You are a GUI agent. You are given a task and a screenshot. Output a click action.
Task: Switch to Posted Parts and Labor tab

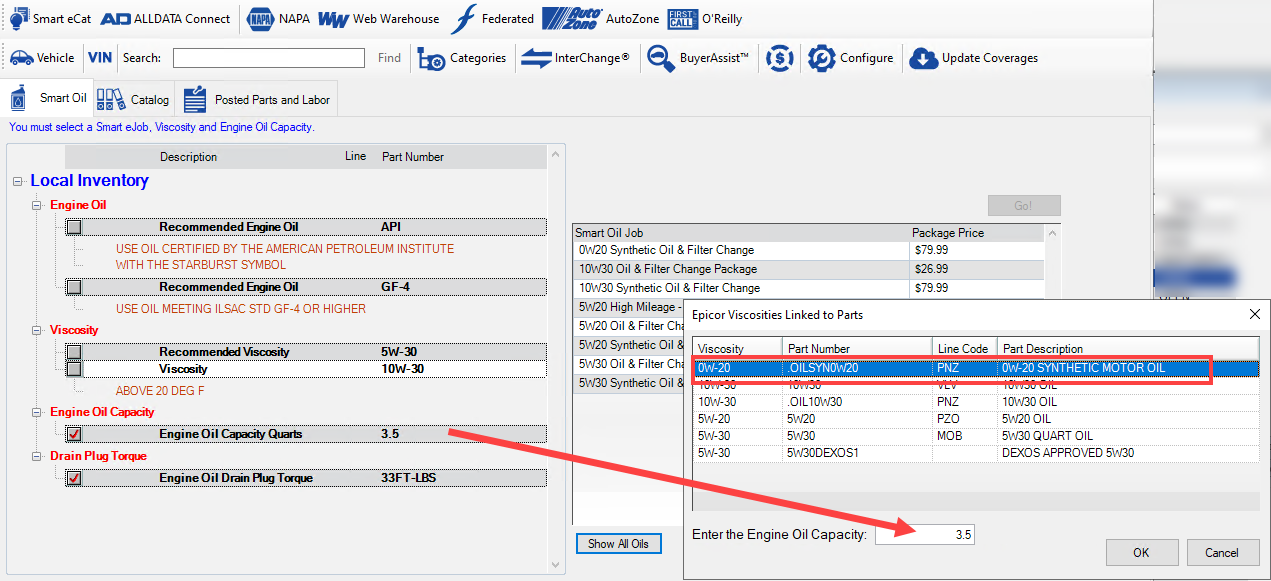(x=257, y=99)
